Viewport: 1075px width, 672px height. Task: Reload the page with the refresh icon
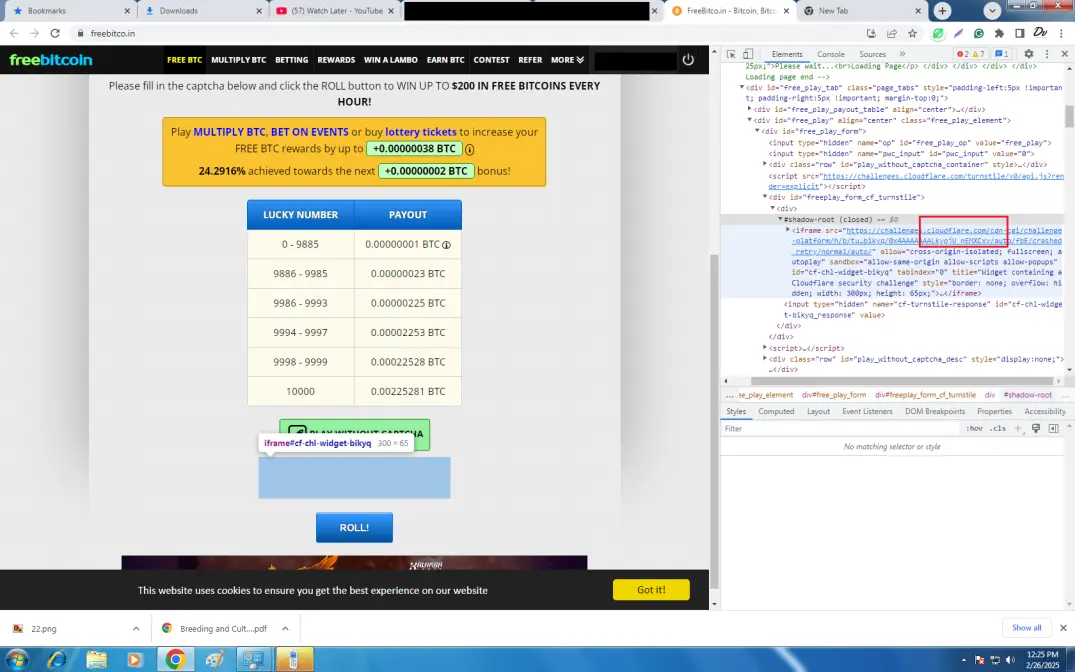pyautogui.click(x=55, y=33)
